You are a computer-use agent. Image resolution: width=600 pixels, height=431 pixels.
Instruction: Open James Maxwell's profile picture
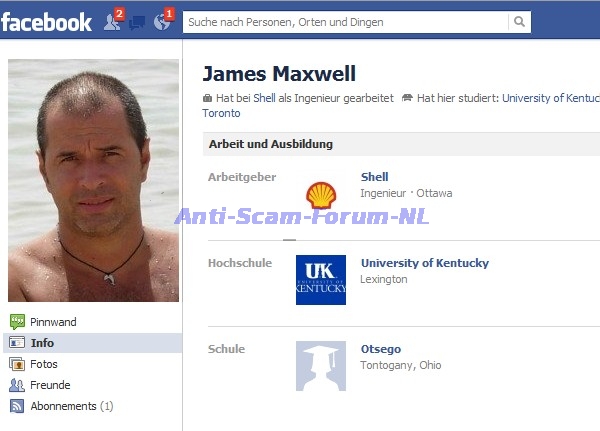click(x=93, y=180)
